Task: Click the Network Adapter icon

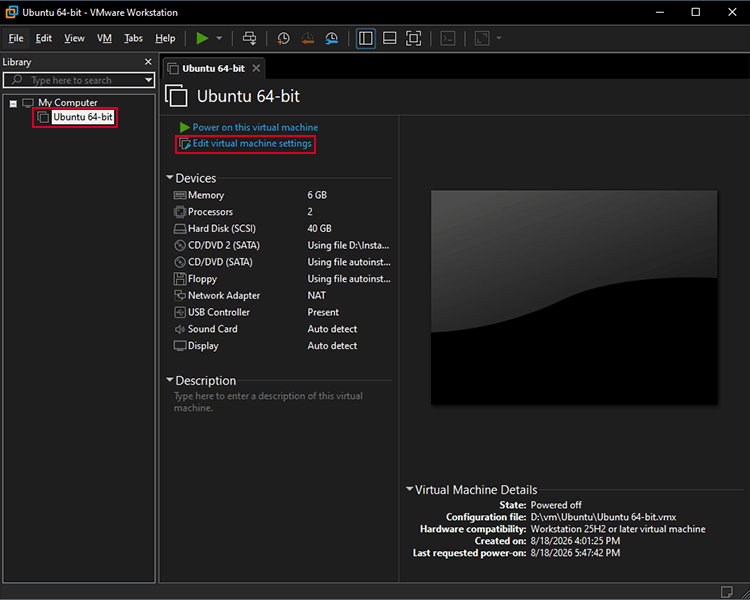Action: point(180,296)
